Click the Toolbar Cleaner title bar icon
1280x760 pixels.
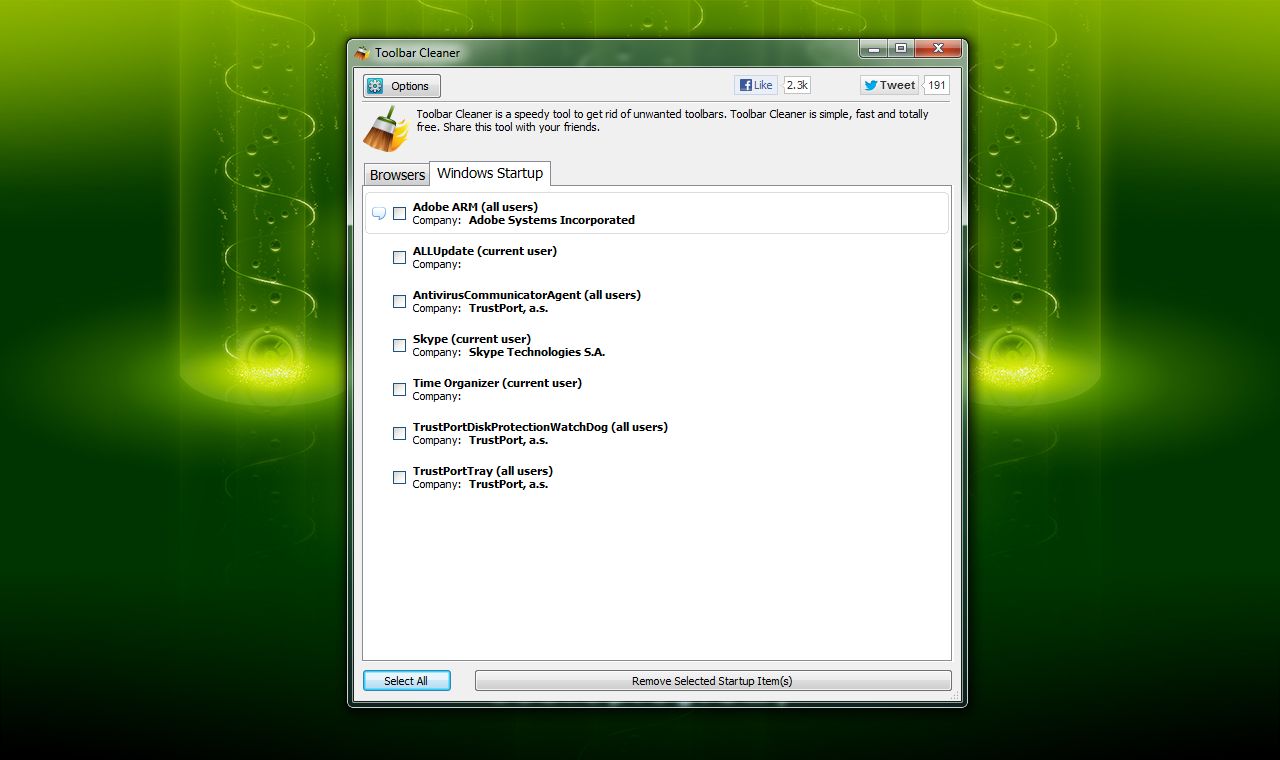pos(362,52)
